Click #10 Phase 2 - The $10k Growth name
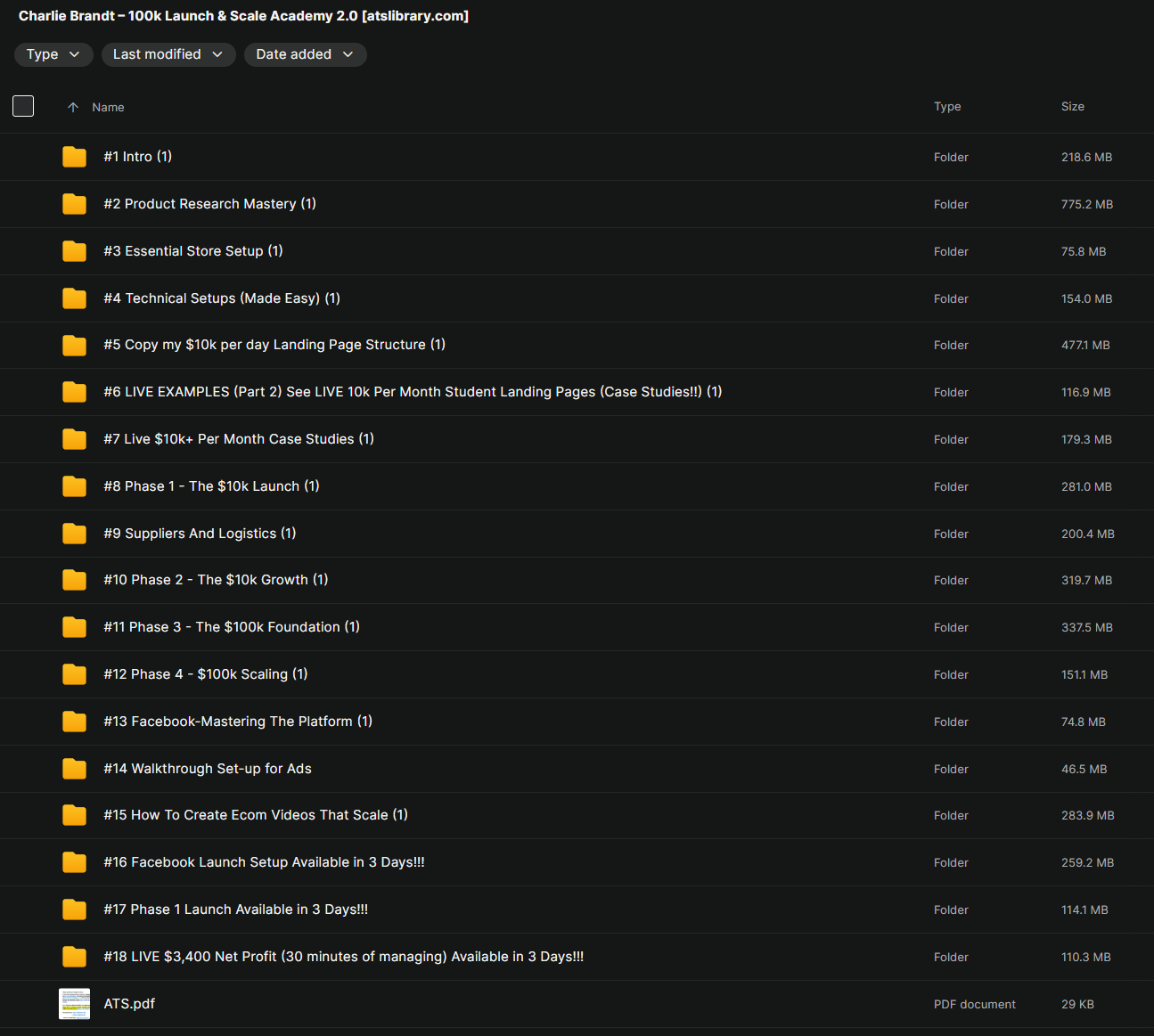This screenshot has height=1036, width=1154. [x=216, y=580]
